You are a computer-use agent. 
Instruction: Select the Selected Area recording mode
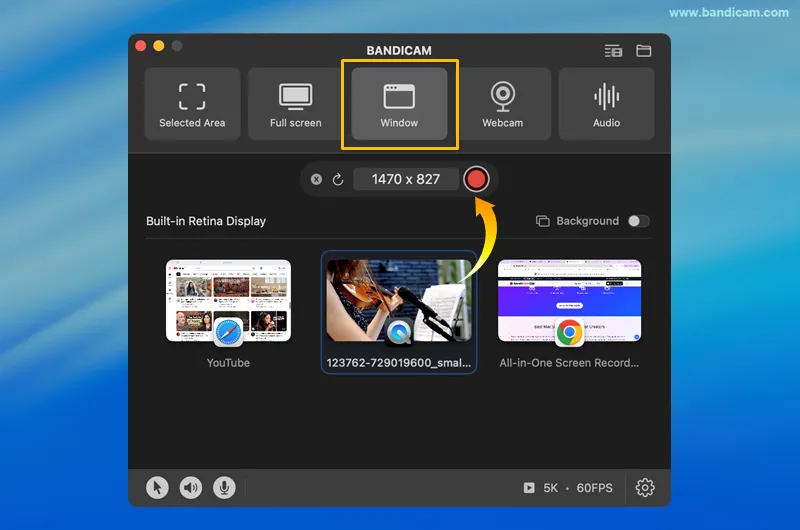click(x=192, y=104)
